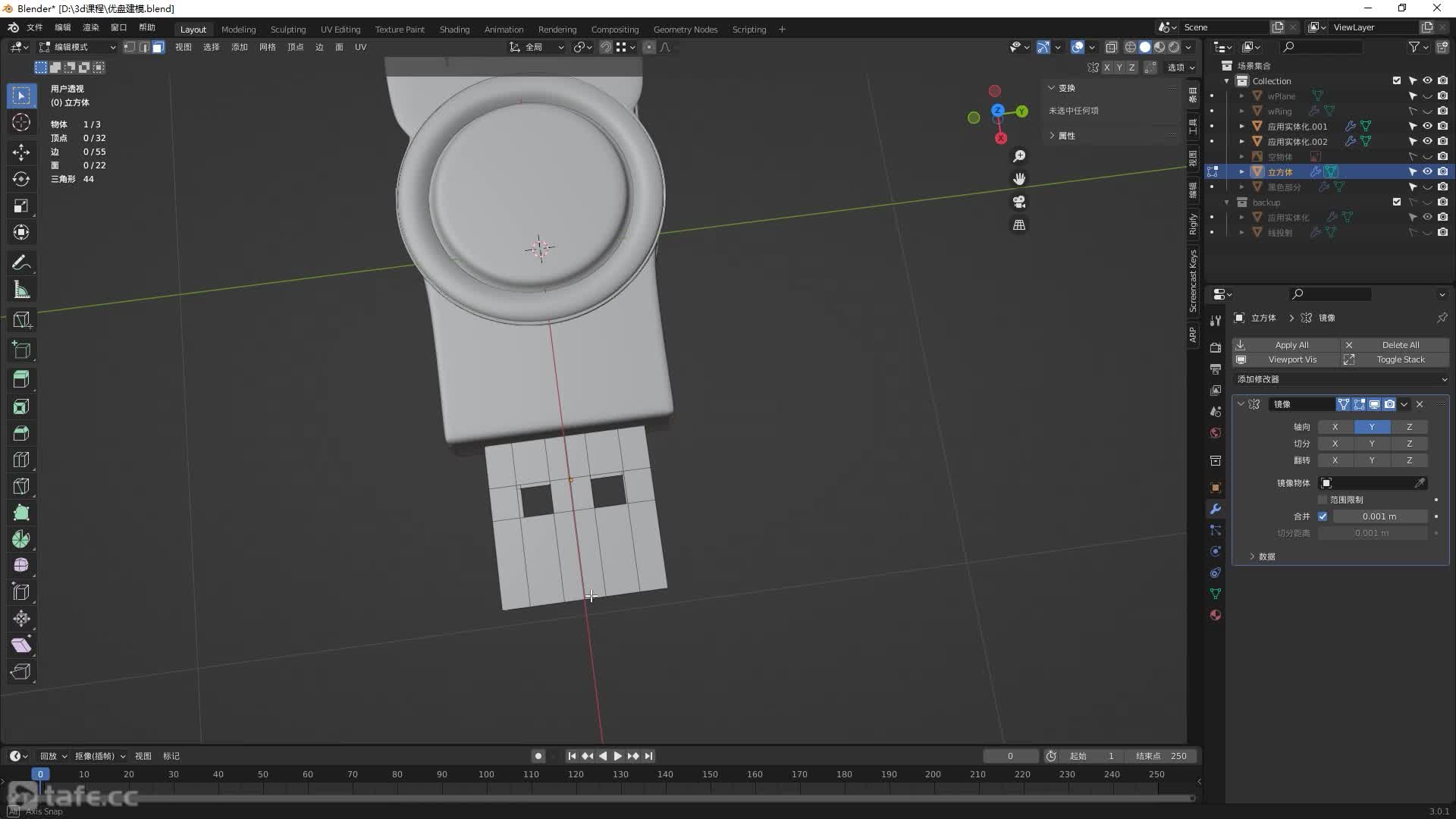Screen dimensions: 1456x819
Task: Toggle mirror Axis X button
Action: coord(1335,427)
